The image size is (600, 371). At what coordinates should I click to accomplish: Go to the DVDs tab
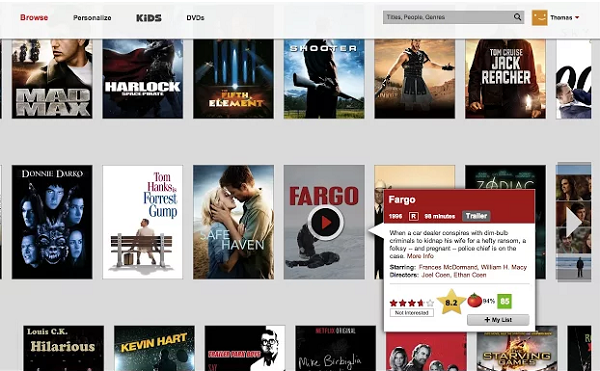click(195, 18)
